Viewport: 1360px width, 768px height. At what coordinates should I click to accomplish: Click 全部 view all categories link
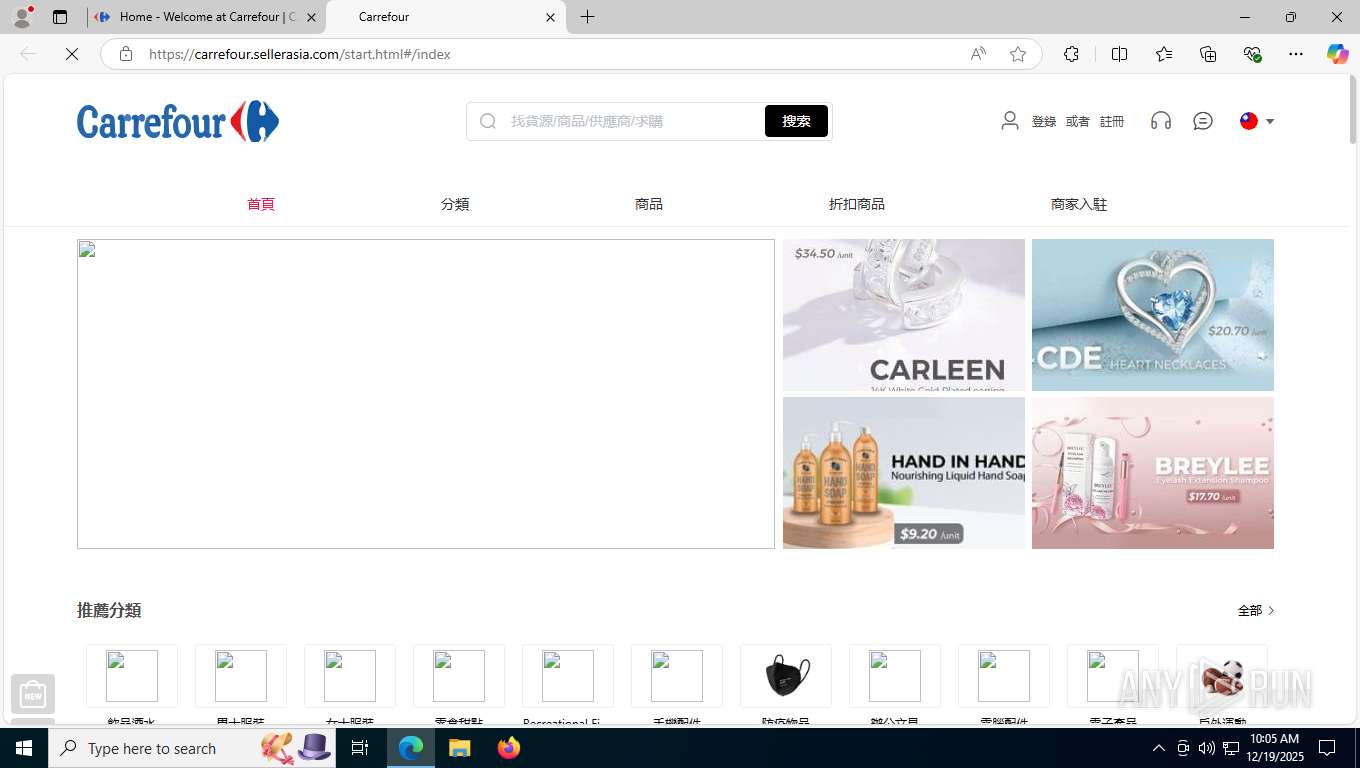(x=1250, y=610)
